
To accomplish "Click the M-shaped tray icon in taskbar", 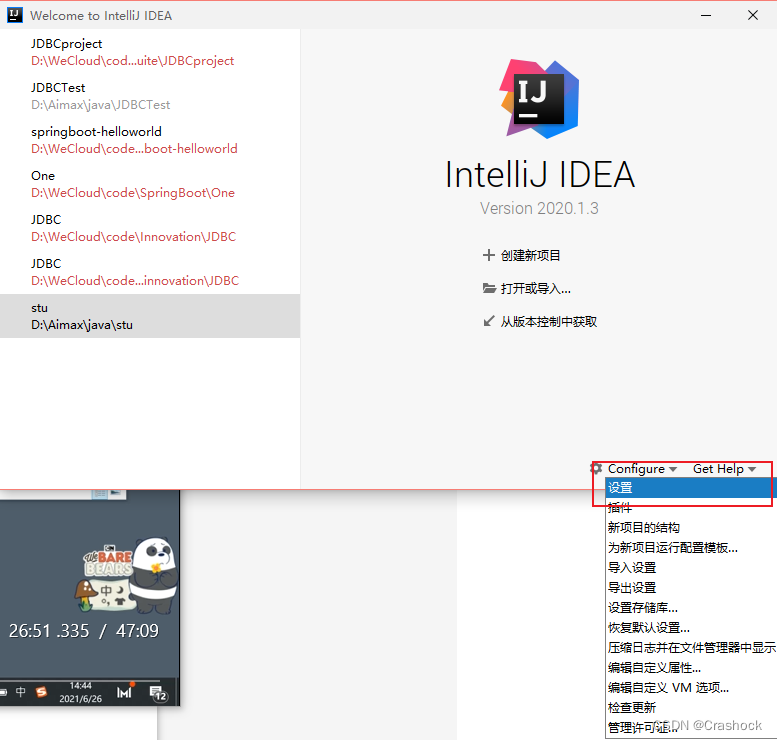I will tap(124, 691).
